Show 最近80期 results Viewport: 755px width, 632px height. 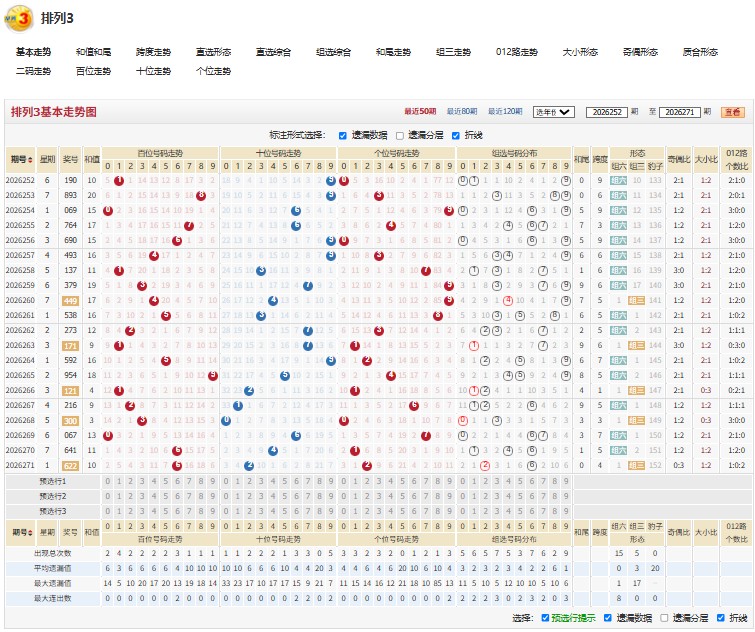pyautogui.click(x=462, y=112)
